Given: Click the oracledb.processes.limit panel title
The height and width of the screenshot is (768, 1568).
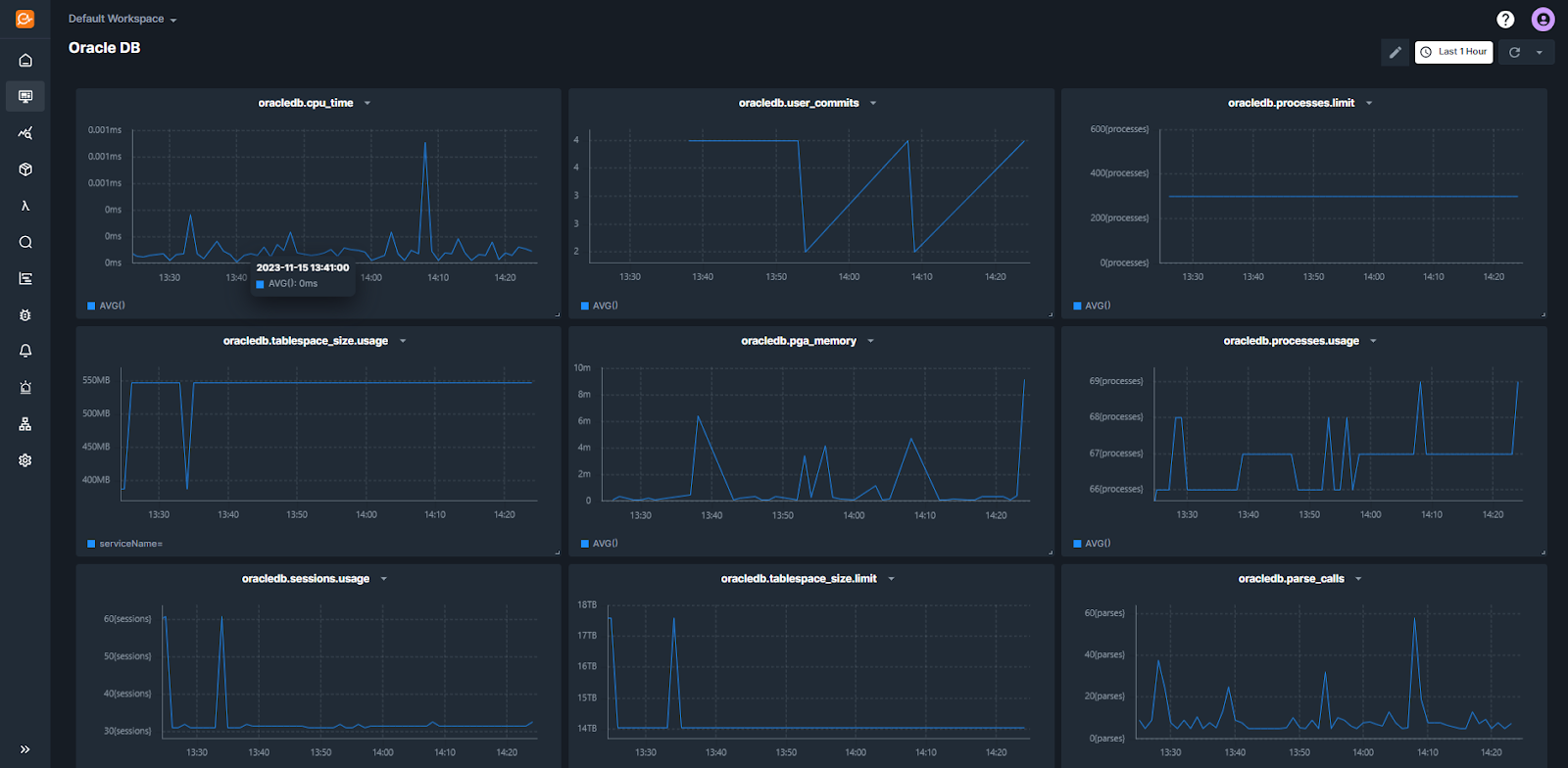Looking at the screenshot, I should (1291, 103).
